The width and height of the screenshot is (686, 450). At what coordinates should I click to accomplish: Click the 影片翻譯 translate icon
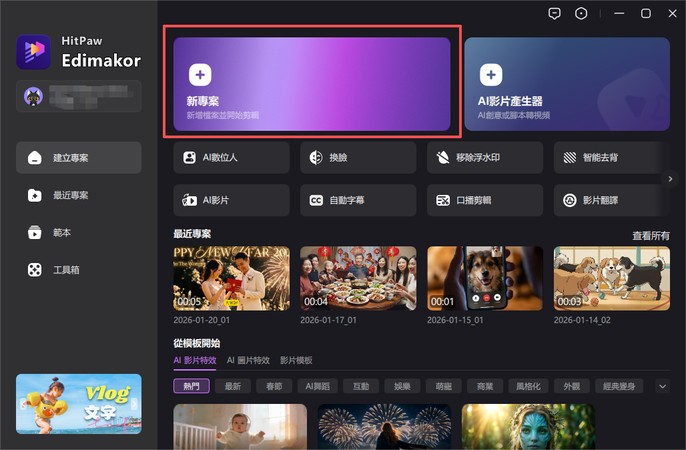[570, 200]
